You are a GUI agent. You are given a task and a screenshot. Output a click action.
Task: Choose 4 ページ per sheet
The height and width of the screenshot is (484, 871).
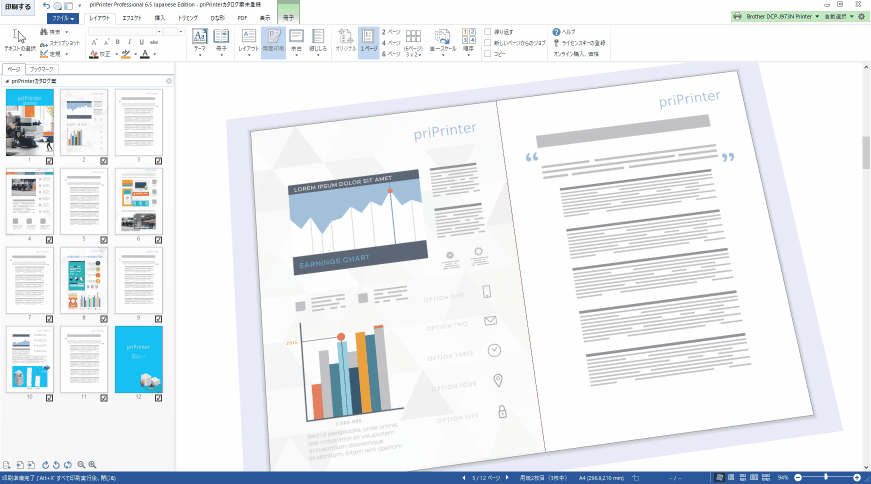click(391, 43)
